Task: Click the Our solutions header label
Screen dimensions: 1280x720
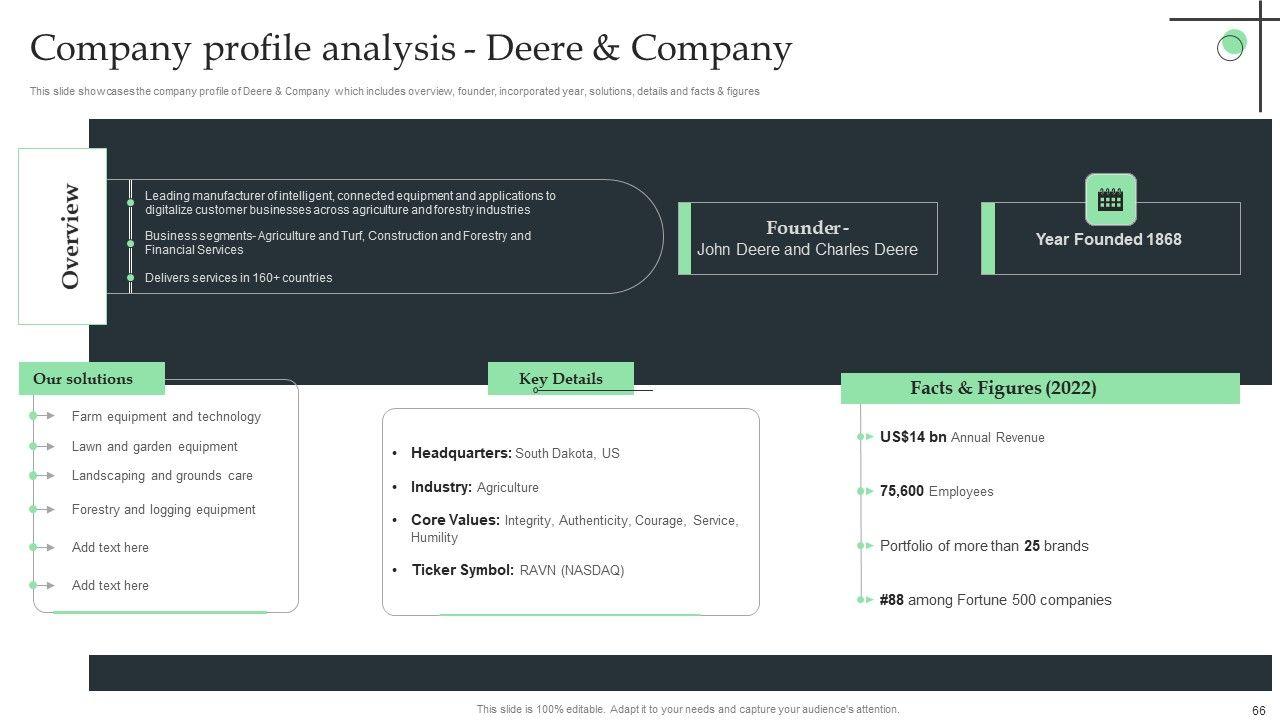Action: click(91, 379)
